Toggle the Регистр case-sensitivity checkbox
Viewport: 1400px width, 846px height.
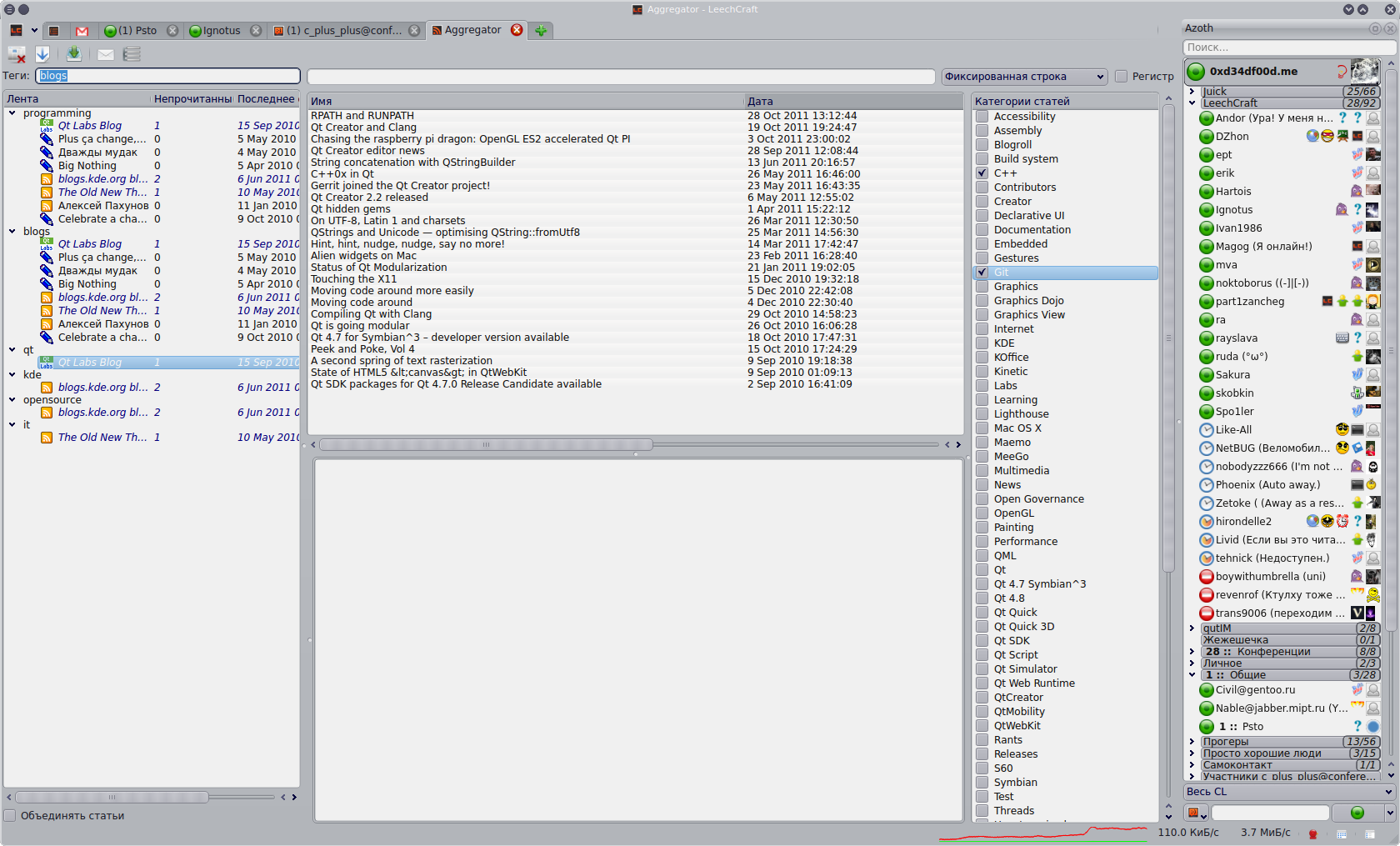pyautogui.click(x=1122, y=77)
